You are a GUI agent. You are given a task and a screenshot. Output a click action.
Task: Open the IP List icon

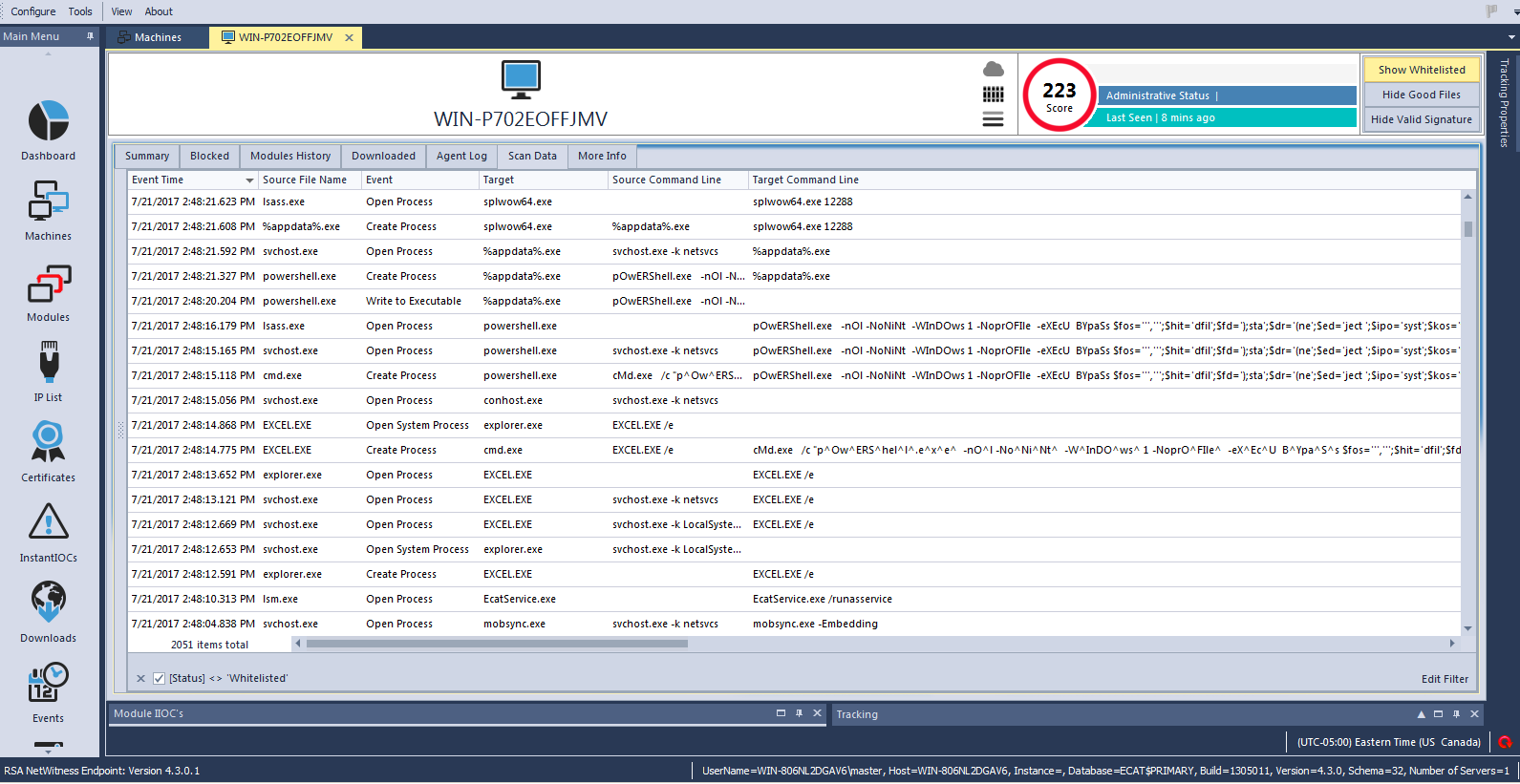point(48,365)
